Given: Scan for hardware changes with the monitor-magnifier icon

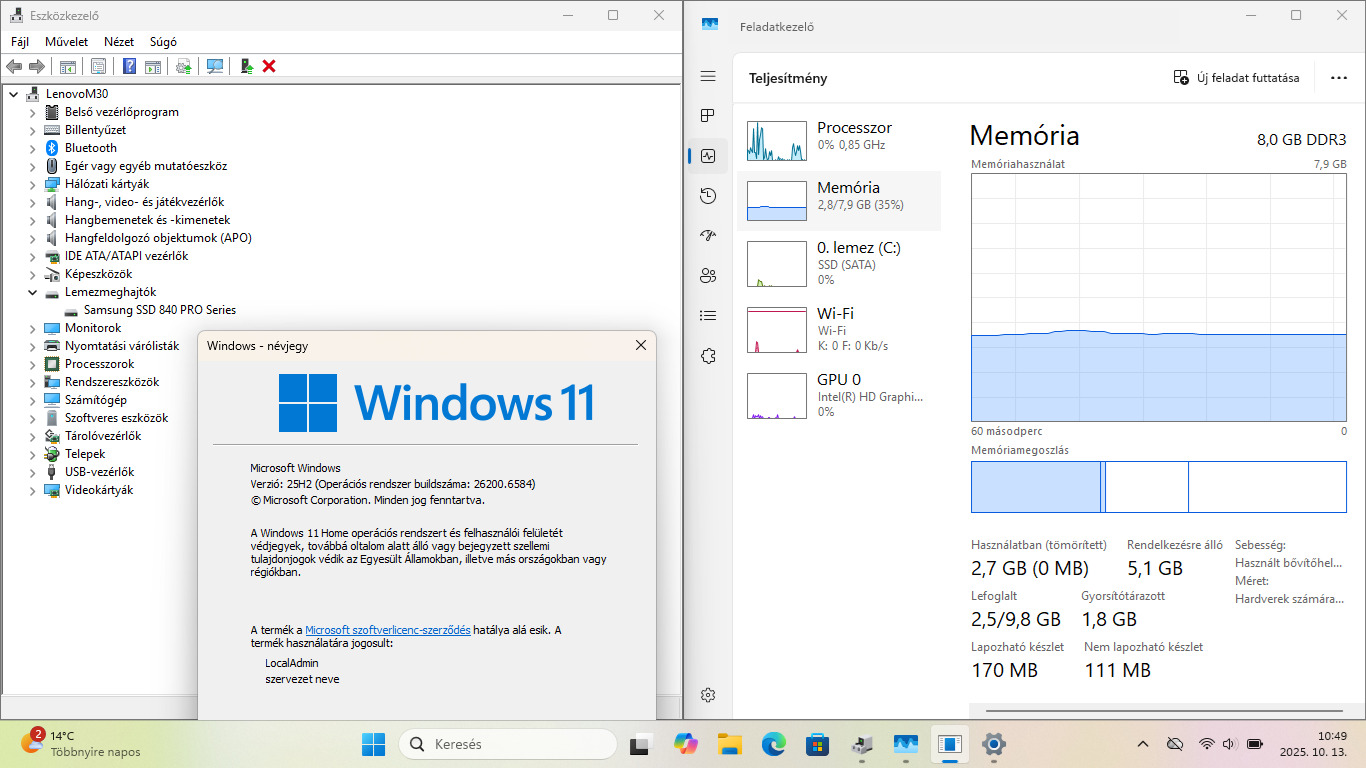Looking at the screenshot, I should pyautogui.click(x=214, y=66).
